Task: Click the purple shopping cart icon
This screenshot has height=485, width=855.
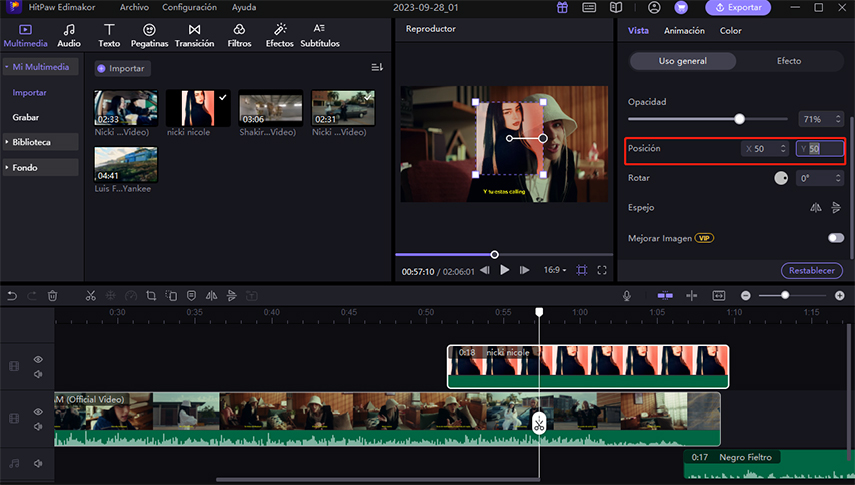Action: (681, 8)
